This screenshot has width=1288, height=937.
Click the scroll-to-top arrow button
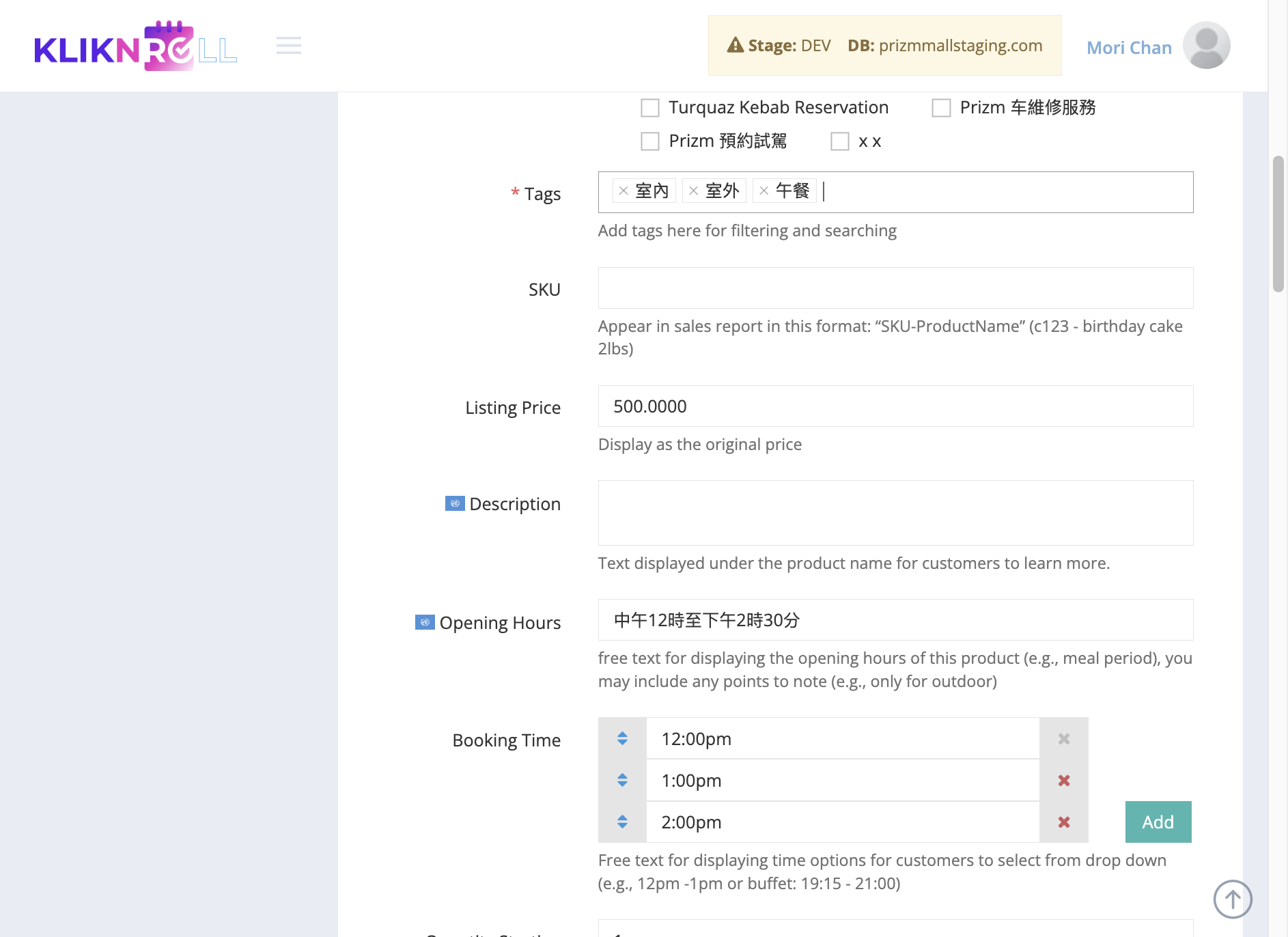pyautogui.click(x=1232, y=899)
